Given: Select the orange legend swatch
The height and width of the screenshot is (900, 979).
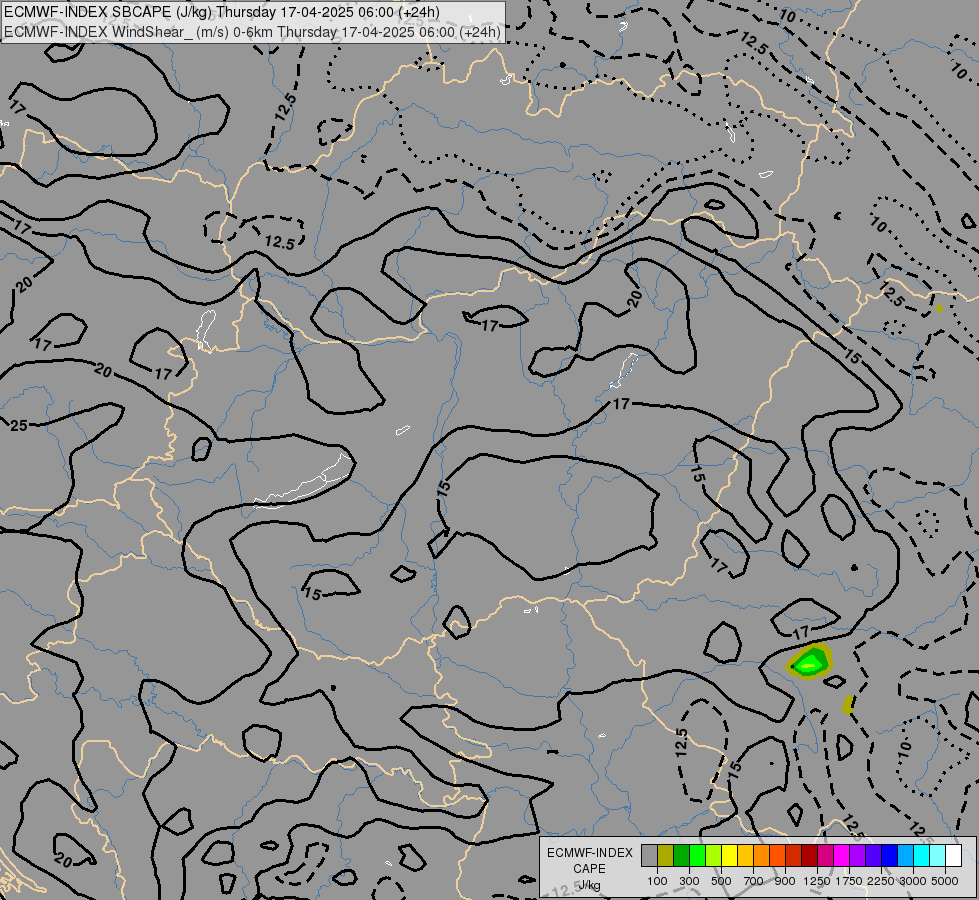Looking at the screenshot, I should 762,856.
